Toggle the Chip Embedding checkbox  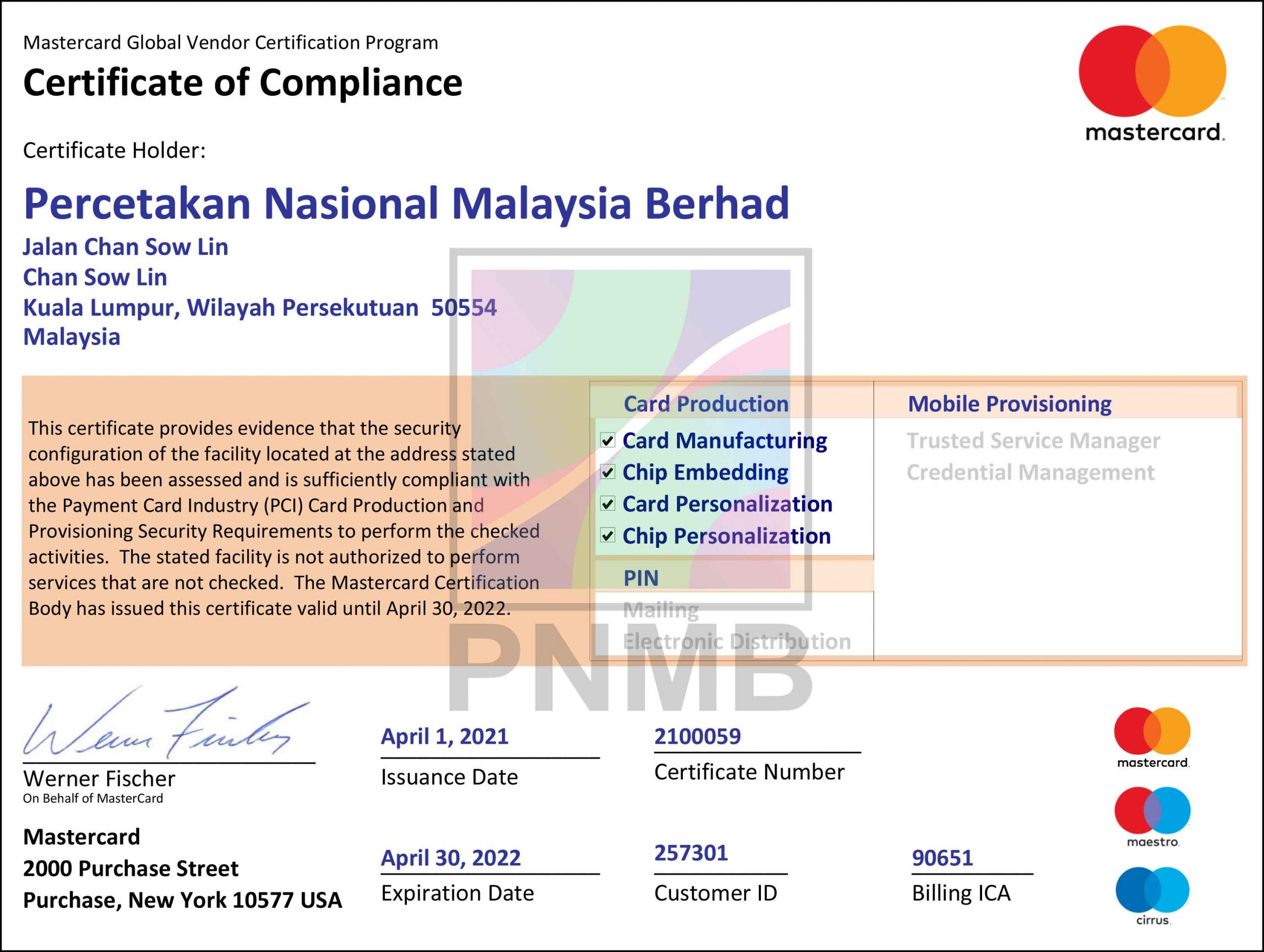tap(607, 472)
